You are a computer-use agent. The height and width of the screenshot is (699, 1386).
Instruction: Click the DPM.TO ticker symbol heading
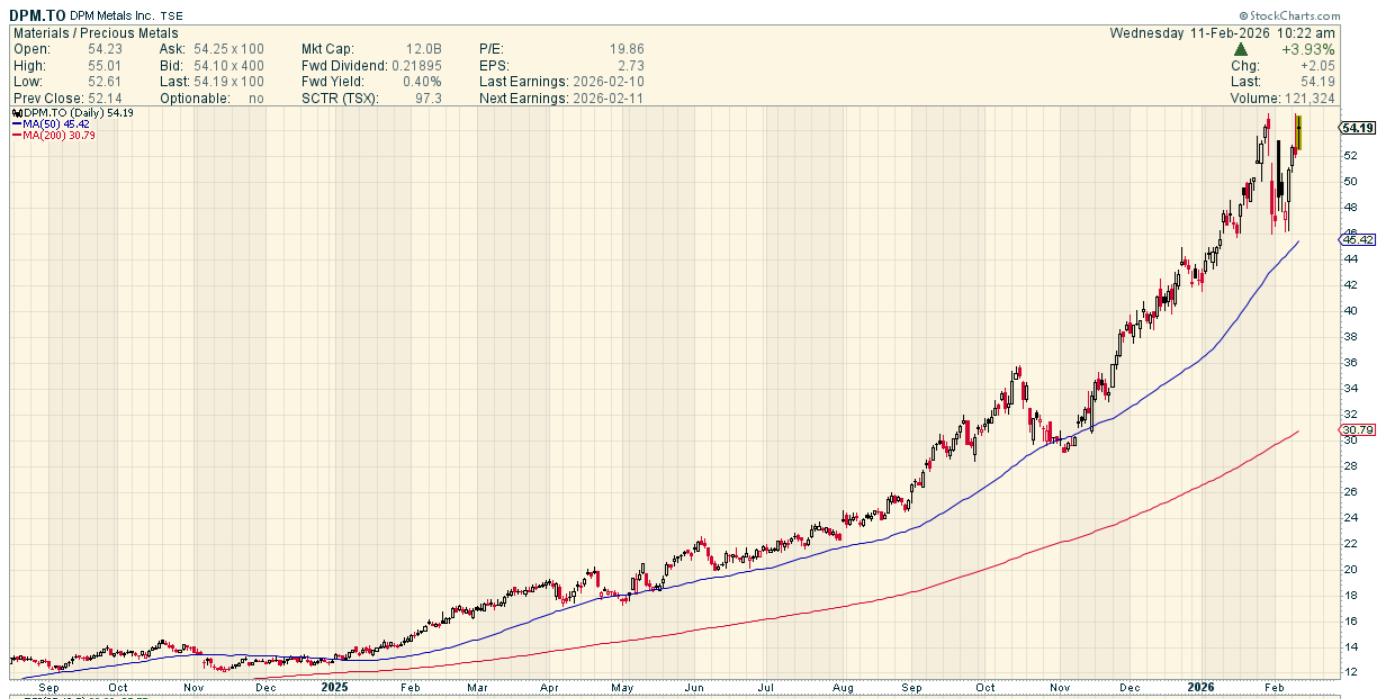click(x=38, y=16)
